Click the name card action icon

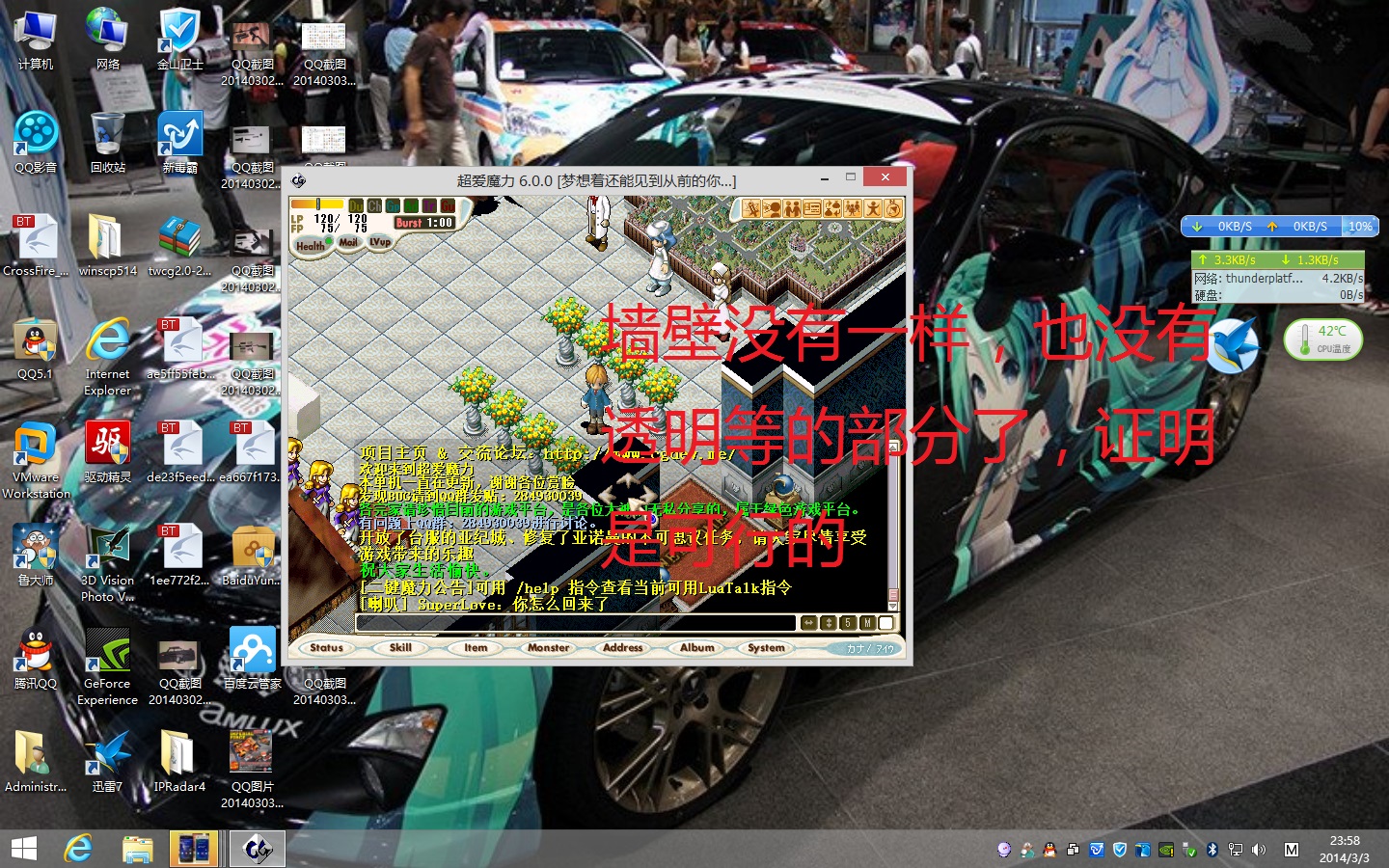[x=812, y=208]
